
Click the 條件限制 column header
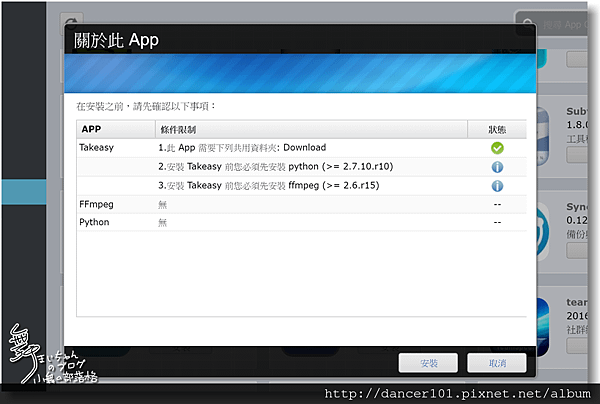(311, 129)
